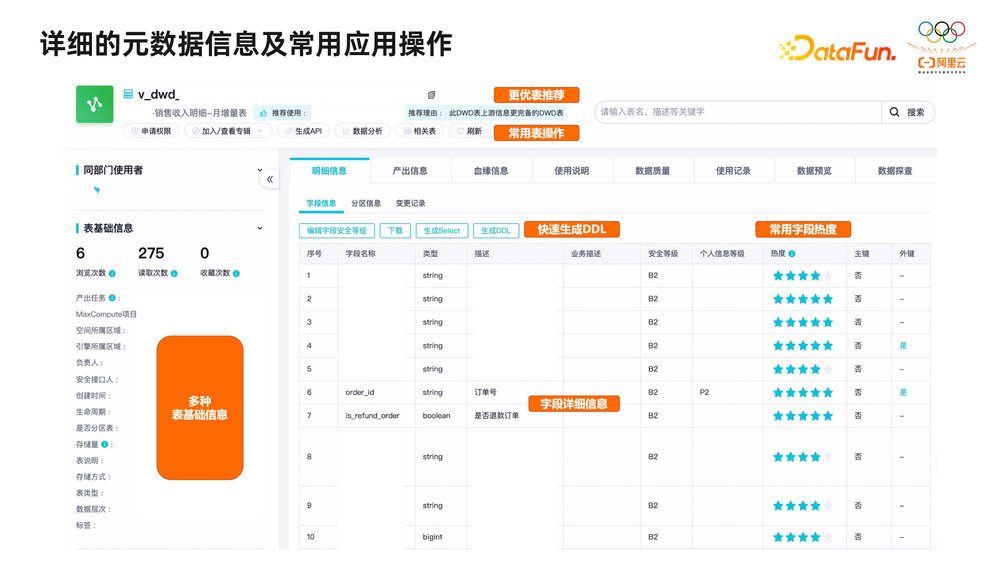
Task: Click the info icon next to 读取次数
Action: click(174, 274)
